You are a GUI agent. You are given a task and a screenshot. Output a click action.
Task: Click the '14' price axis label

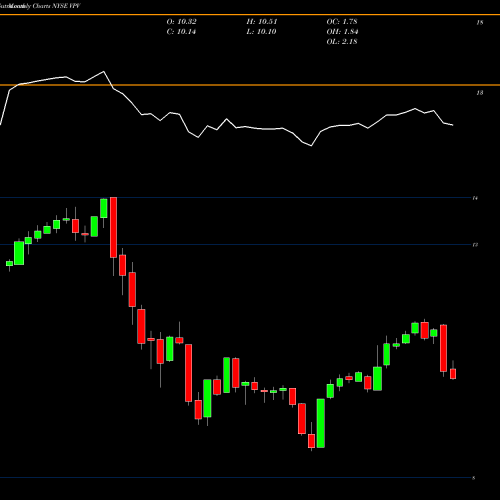pos(475,198)
